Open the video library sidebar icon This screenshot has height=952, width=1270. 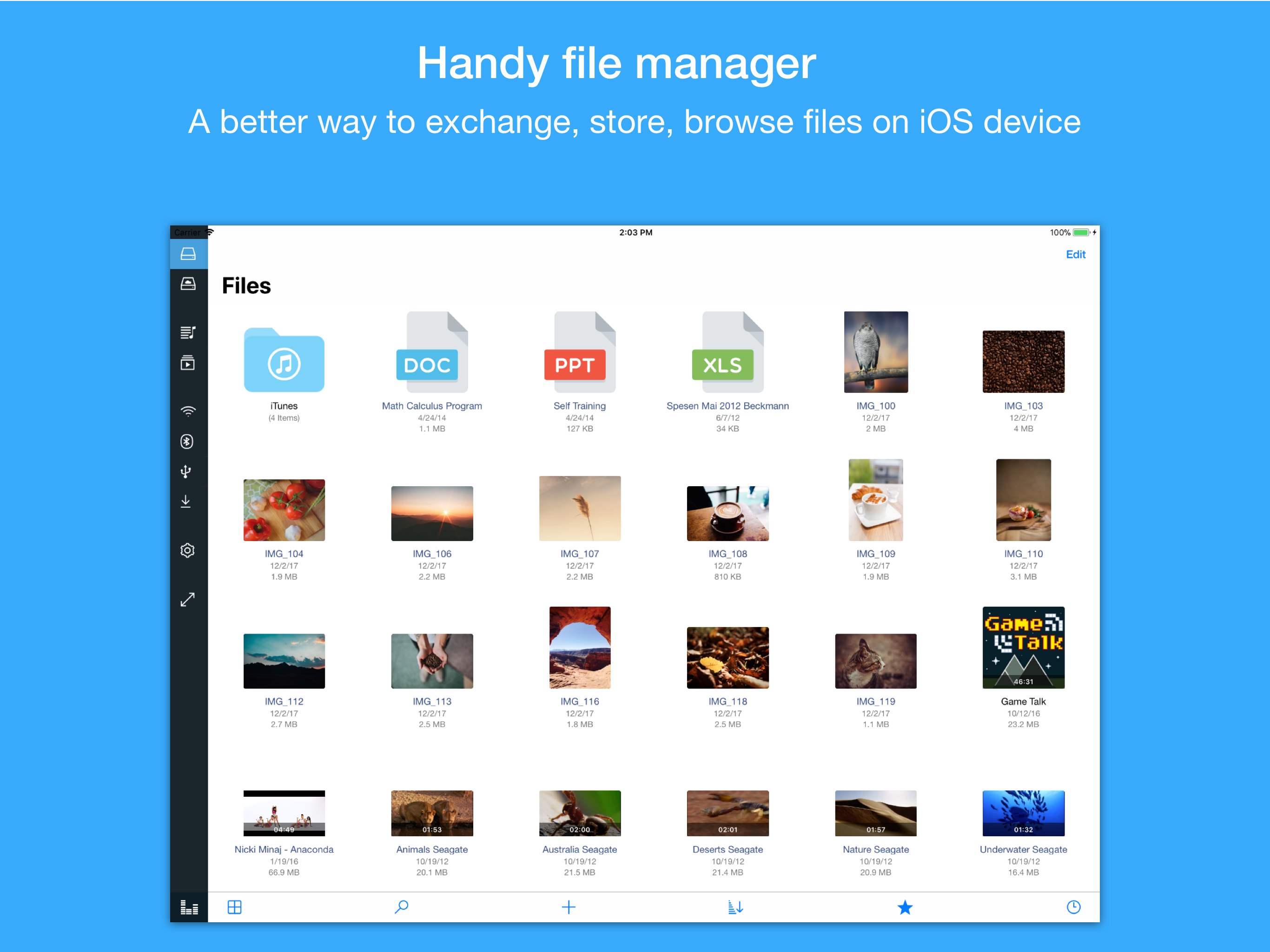[187, 363]
